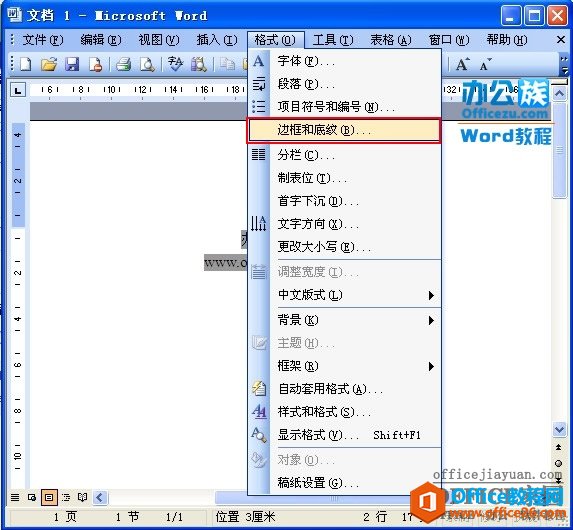Open the 帮助(H) menu
Image resolution: width=573 pixels, height=530 pixels.
click(x=507, y=39)
